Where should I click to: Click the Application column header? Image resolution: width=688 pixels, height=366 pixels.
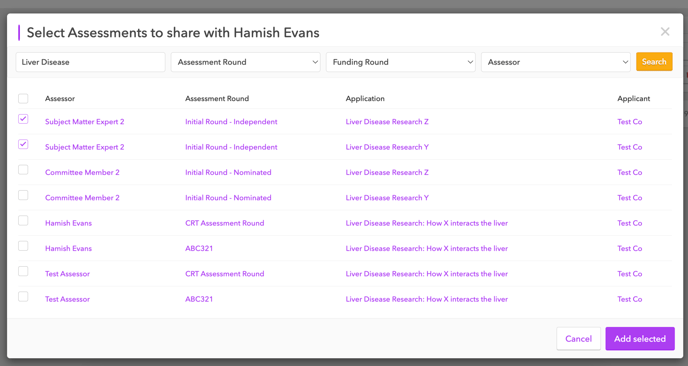tap(365, 99)
